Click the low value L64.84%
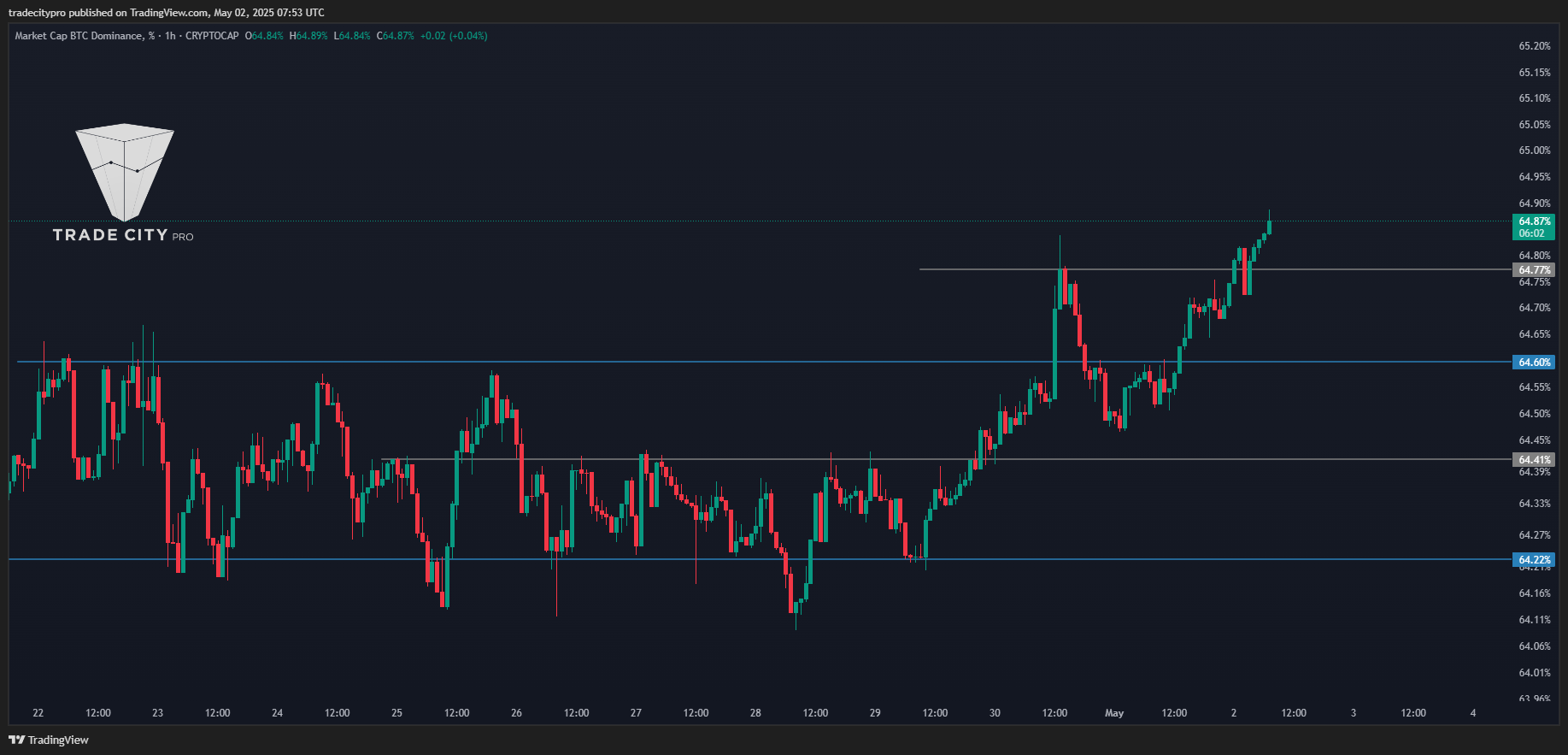Viewport: 1568px width, 755px height. click(x=352, y=36)
